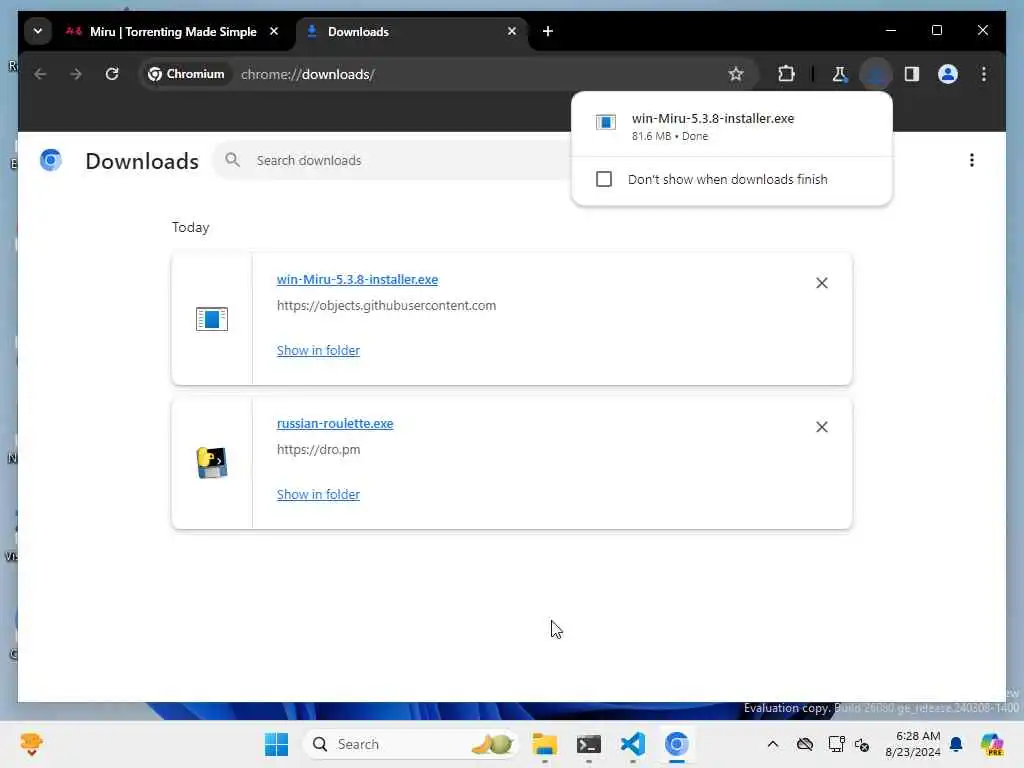Click https://objects.githubusercontent.com source URL
The height and width of the screenshot is (768, 1024).
coord(387,306)
